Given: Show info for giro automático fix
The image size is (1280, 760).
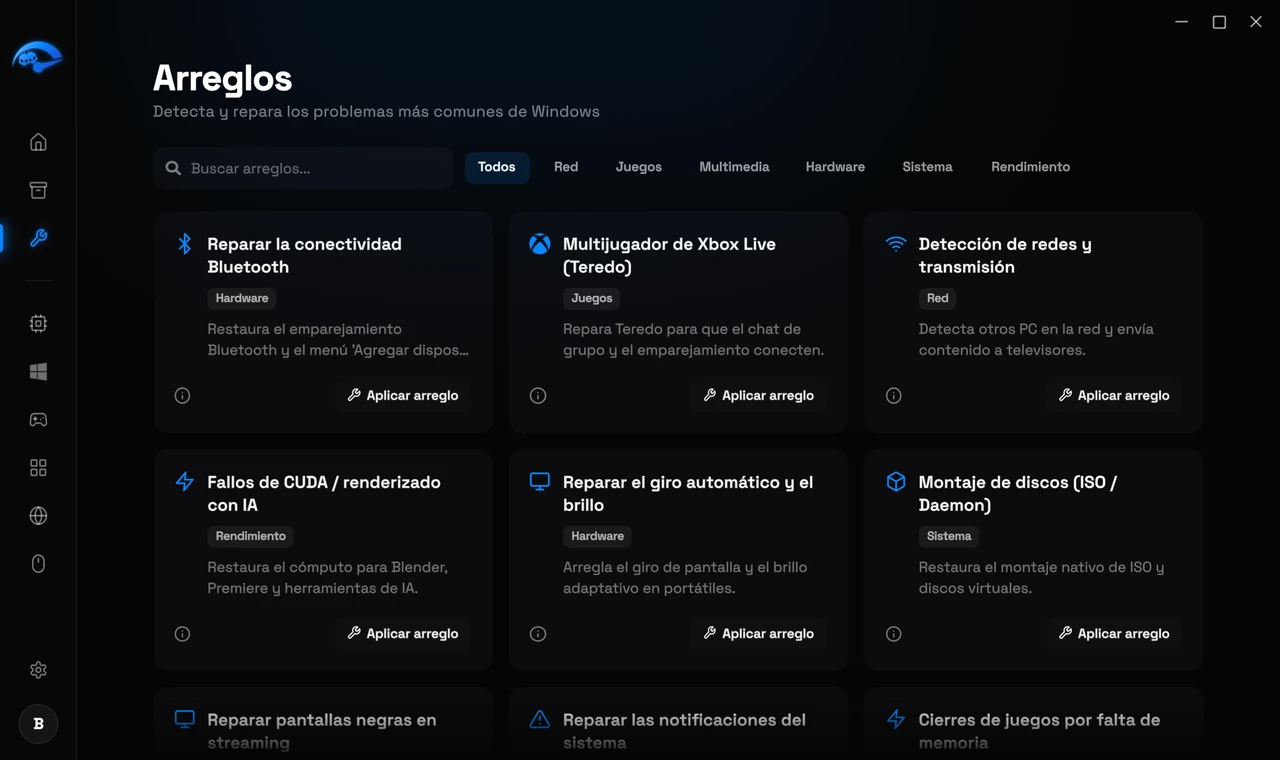Looking at the screenshot, I should (x=538, y=634).
